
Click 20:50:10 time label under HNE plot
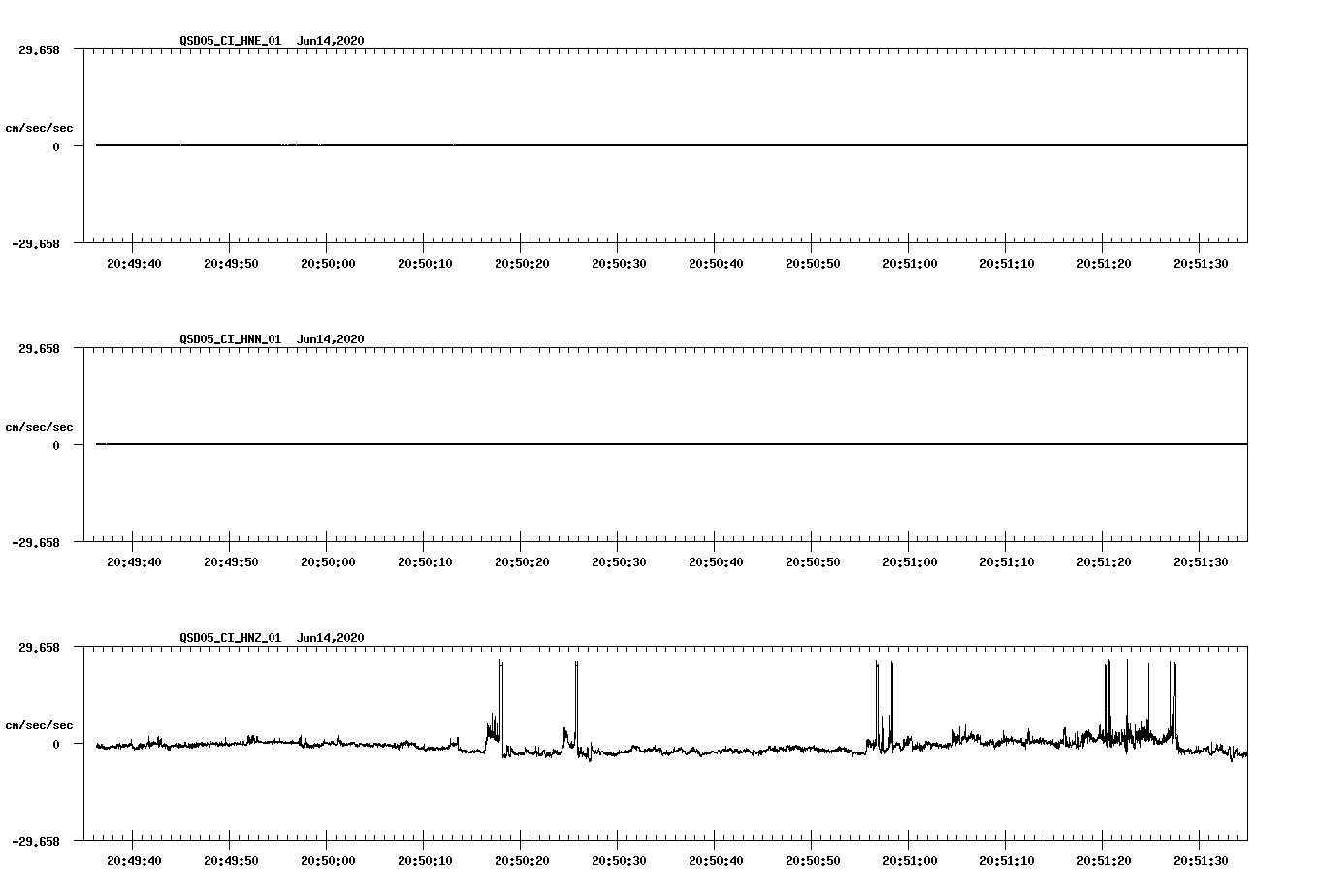click(425, 263)
